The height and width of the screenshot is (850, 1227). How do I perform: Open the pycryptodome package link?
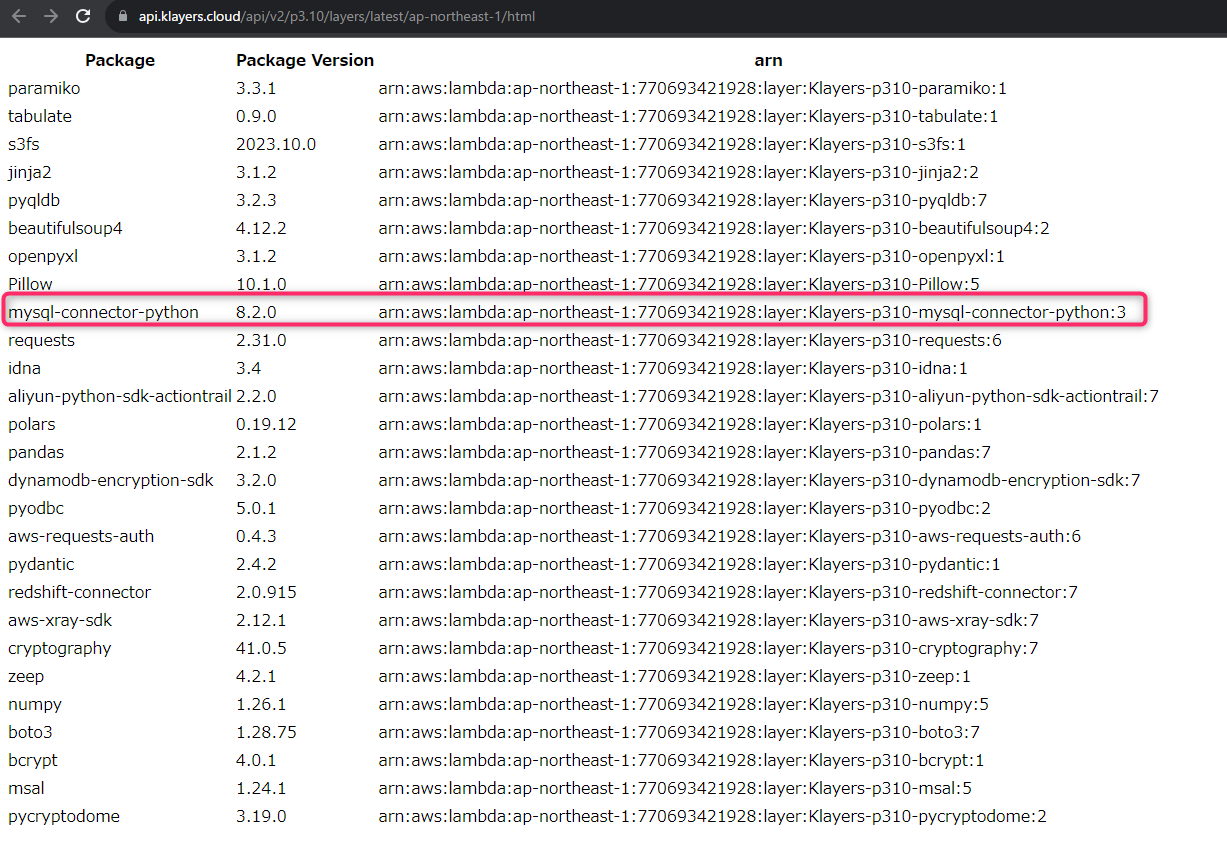[63, 816]
